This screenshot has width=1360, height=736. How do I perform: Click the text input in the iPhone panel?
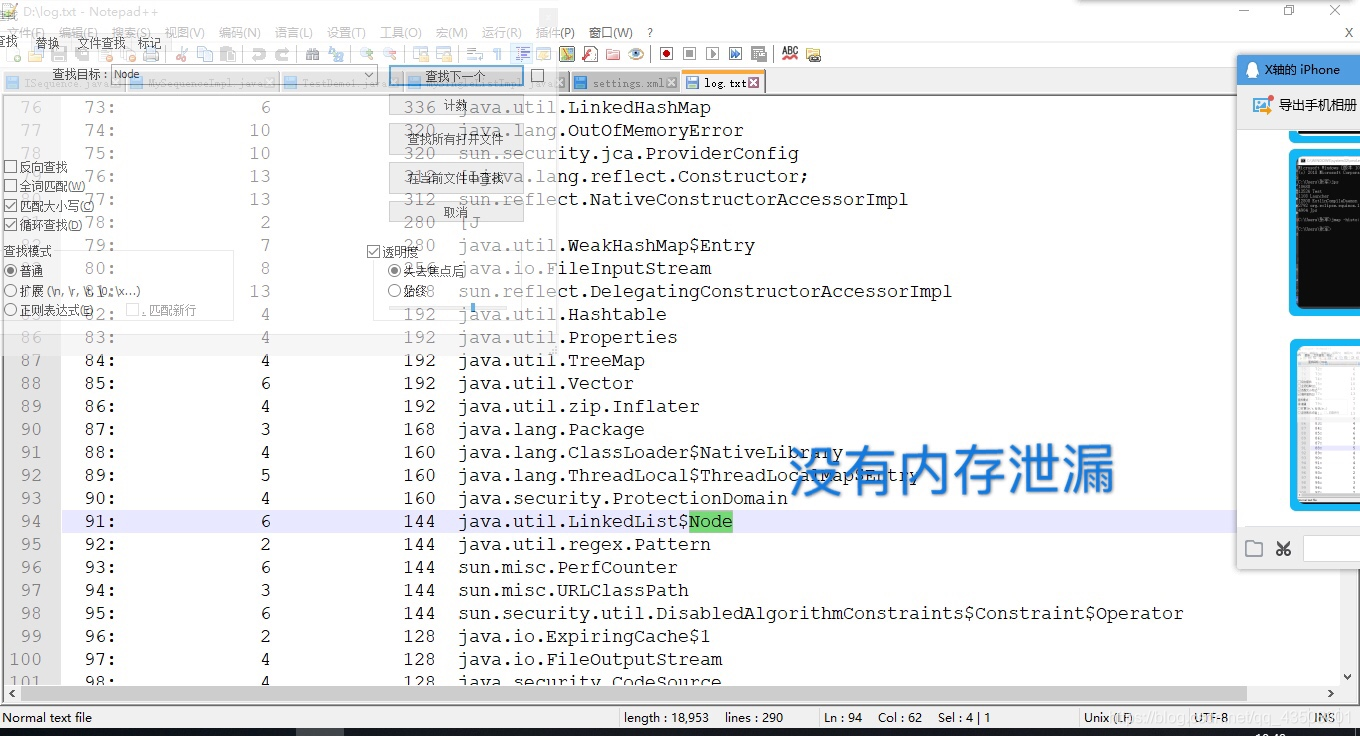[x=1331, y=548]
